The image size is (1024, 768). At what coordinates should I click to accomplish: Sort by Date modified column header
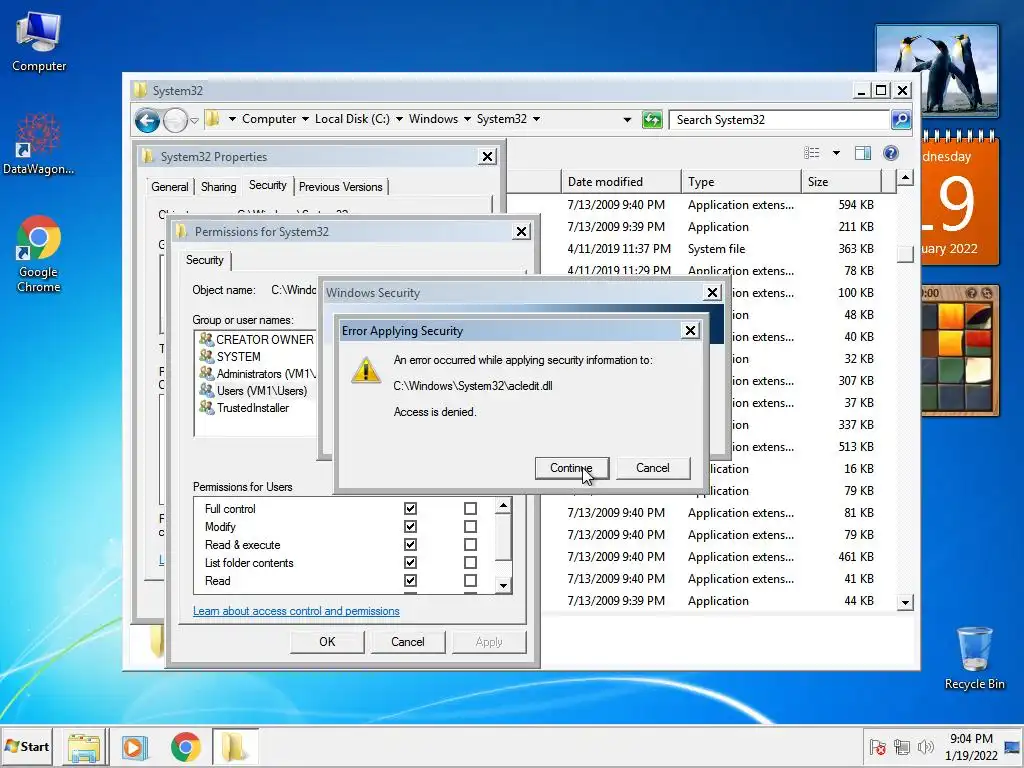tap(620, 182)
